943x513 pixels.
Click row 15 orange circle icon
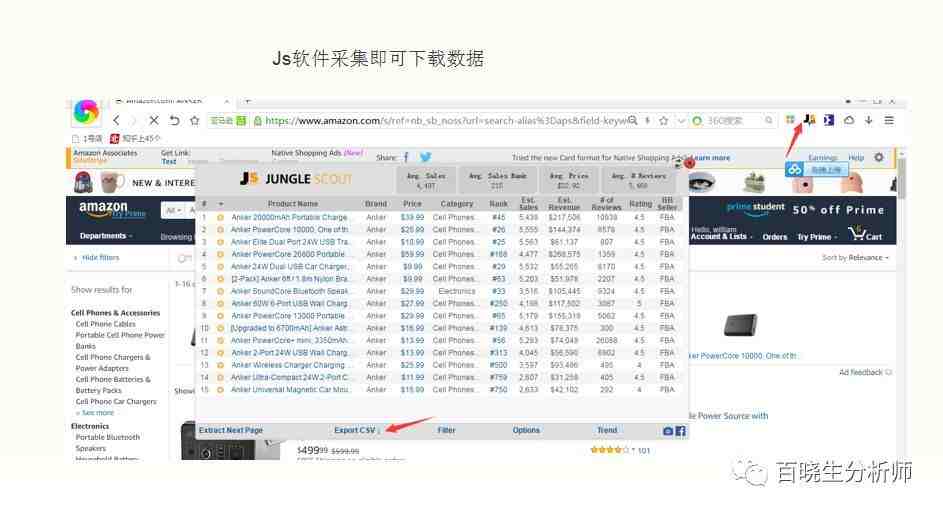point(220,390)
